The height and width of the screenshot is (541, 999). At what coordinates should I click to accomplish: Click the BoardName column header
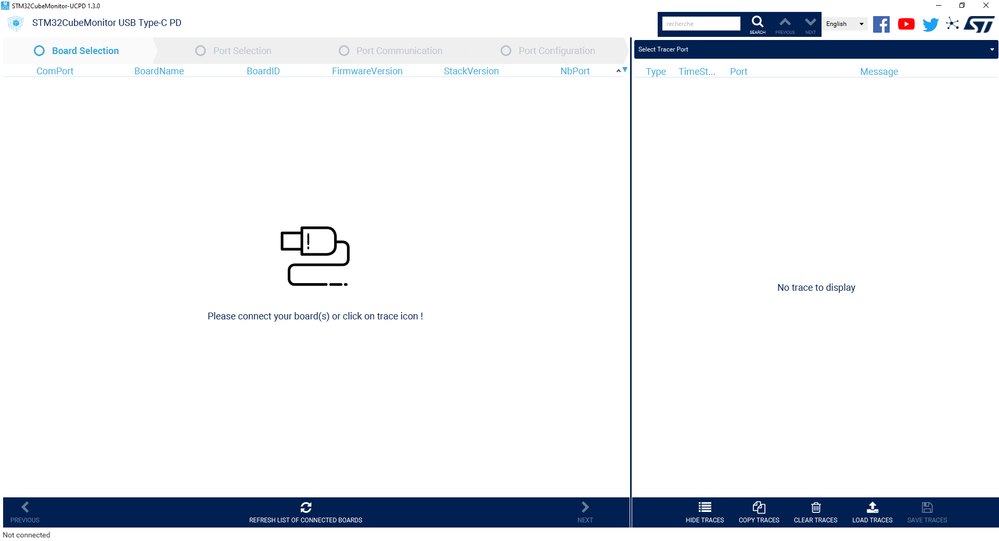[x=159, y=71]
